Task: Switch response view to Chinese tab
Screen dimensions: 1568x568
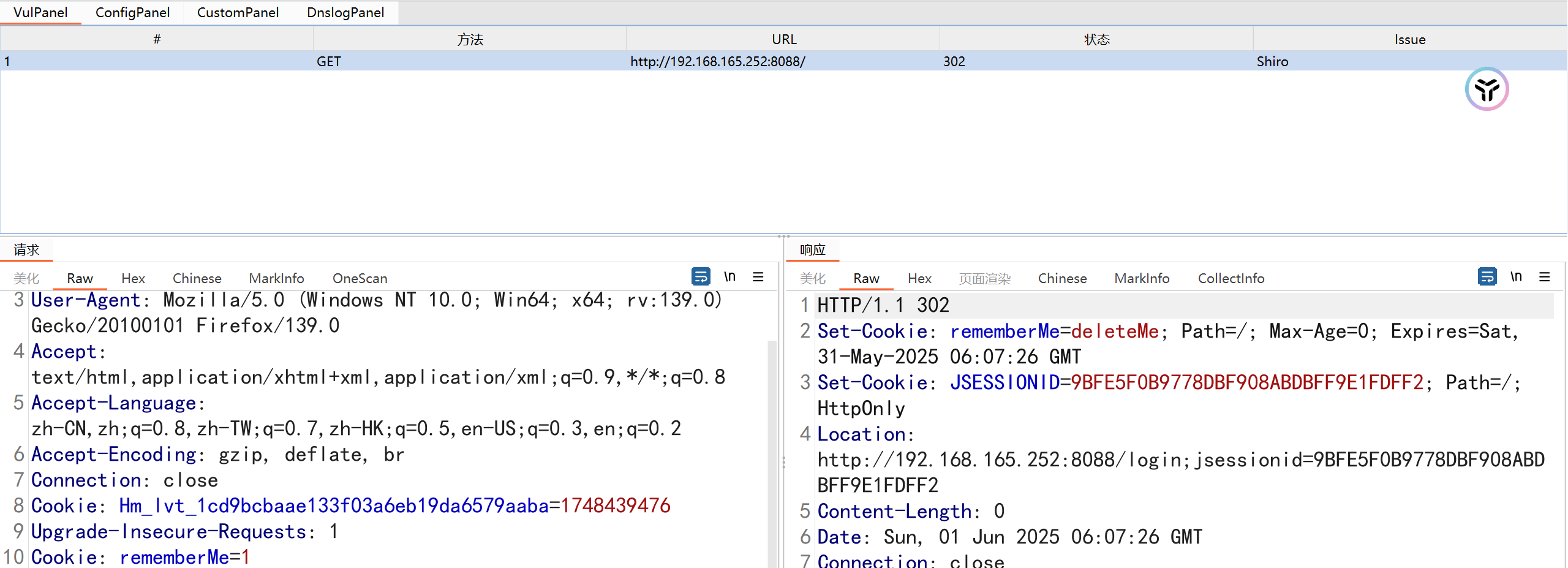Action: click(1062, 278)
